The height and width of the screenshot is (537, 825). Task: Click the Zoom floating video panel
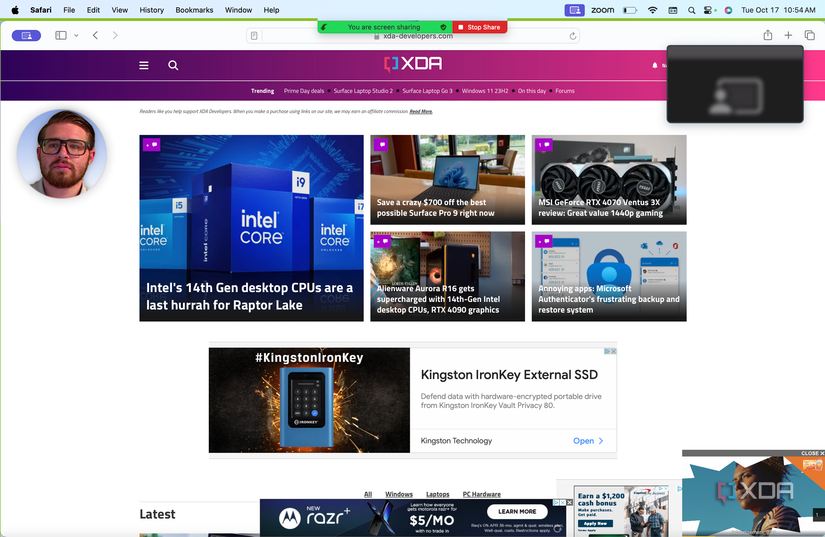tap(735, 84)
